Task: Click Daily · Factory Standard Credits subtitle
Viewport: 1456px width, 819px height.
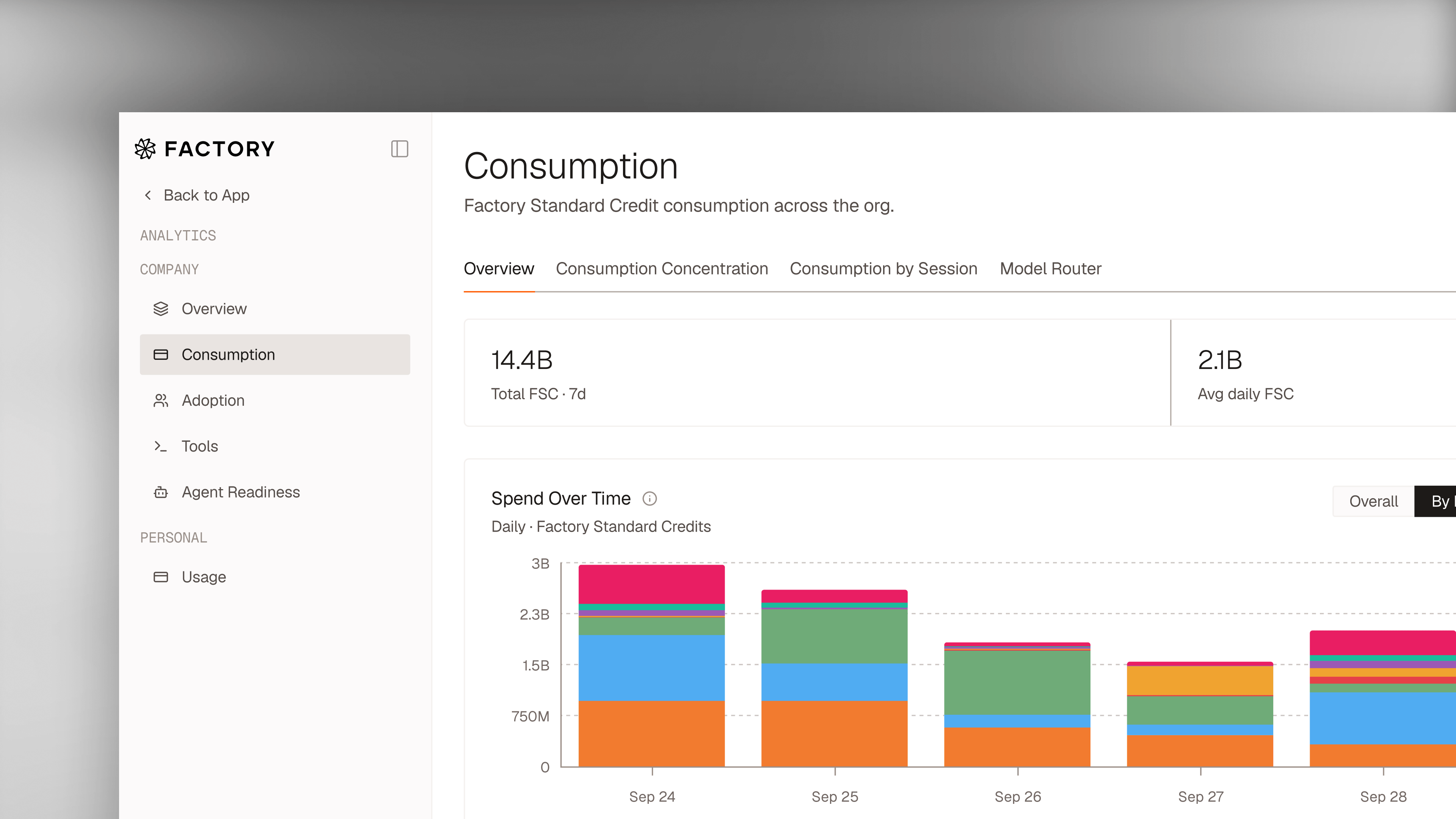Action: (601, 527)
